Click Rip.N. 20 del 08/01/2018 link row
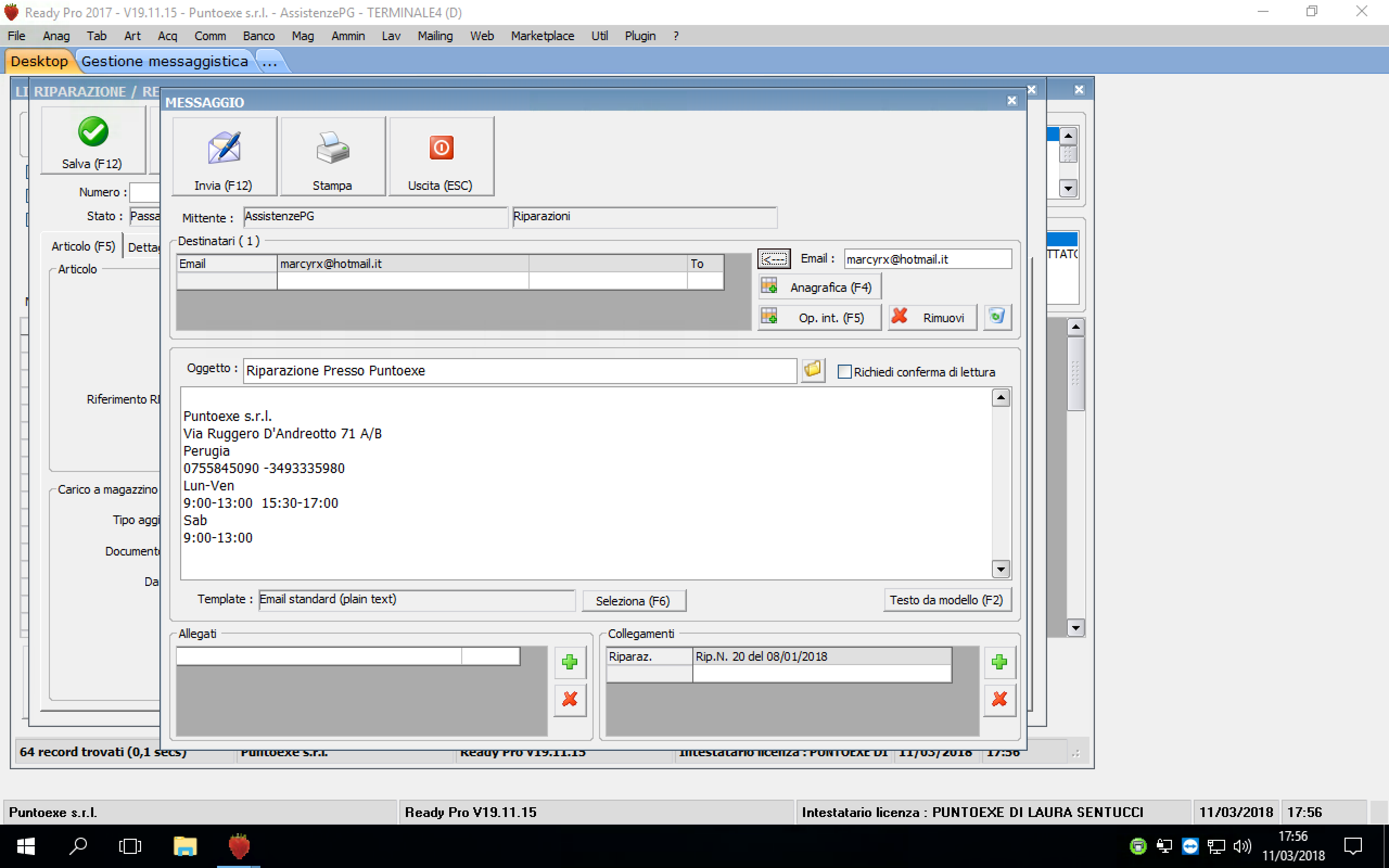This screenshot has width=1389, height=868. point(821,656)
